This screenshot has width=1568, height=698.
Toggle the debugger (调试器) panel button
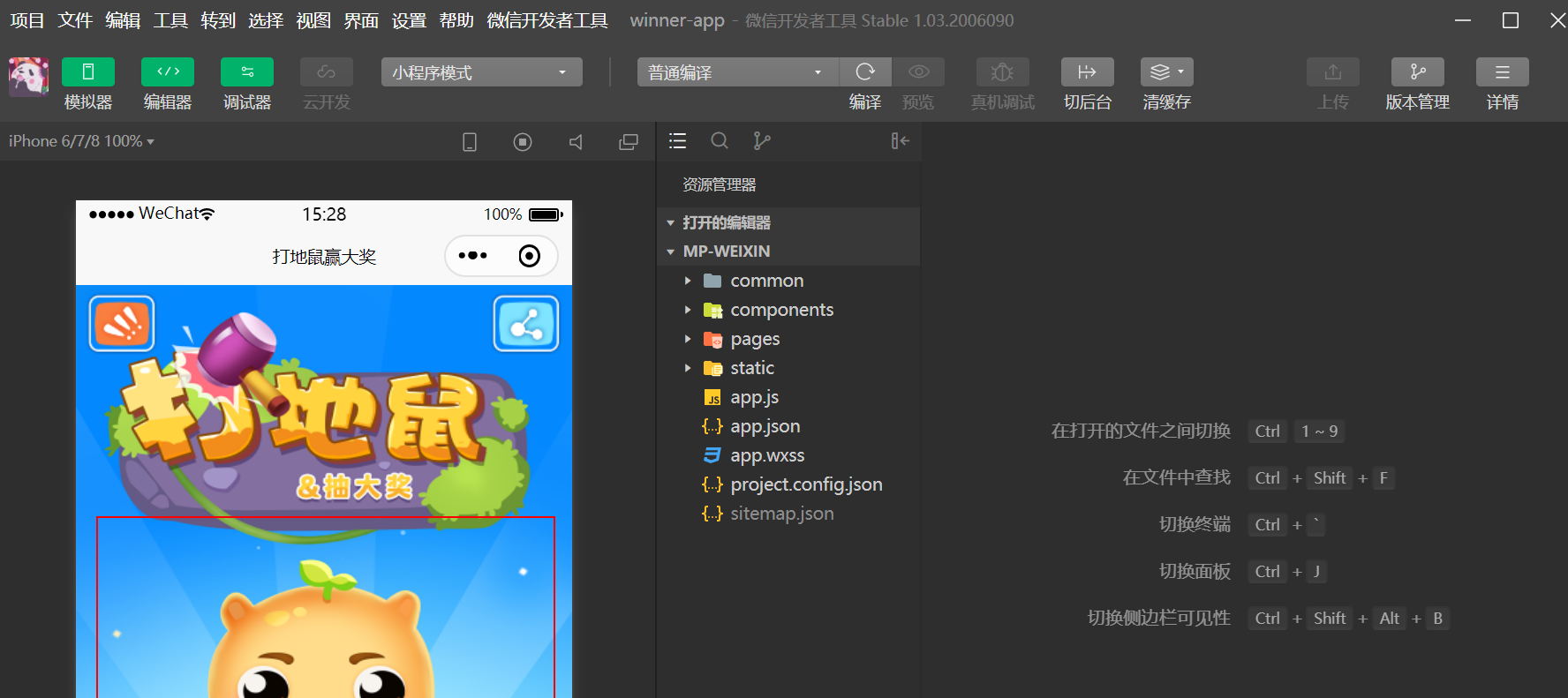pyautogui.click(x=247, y=72)
